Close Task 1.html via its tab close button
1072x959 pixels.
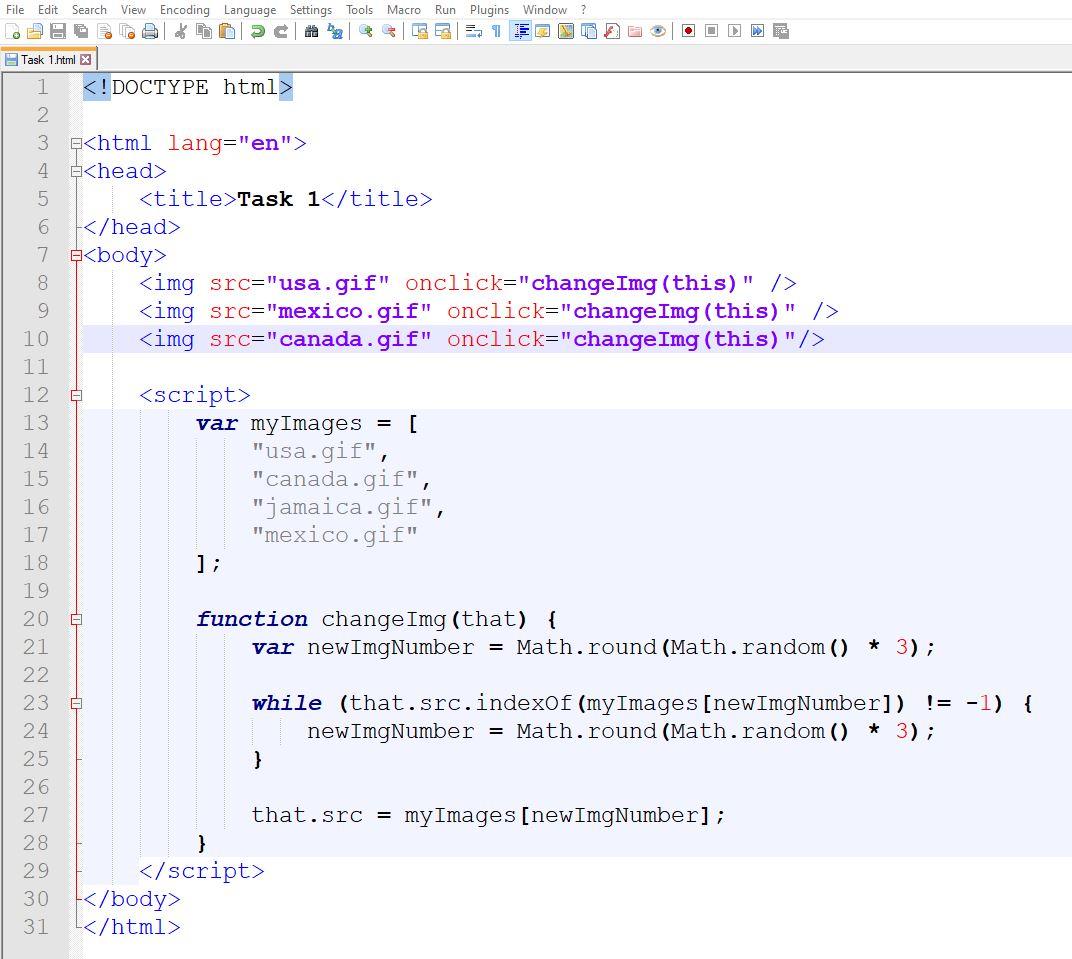(84, 58)
